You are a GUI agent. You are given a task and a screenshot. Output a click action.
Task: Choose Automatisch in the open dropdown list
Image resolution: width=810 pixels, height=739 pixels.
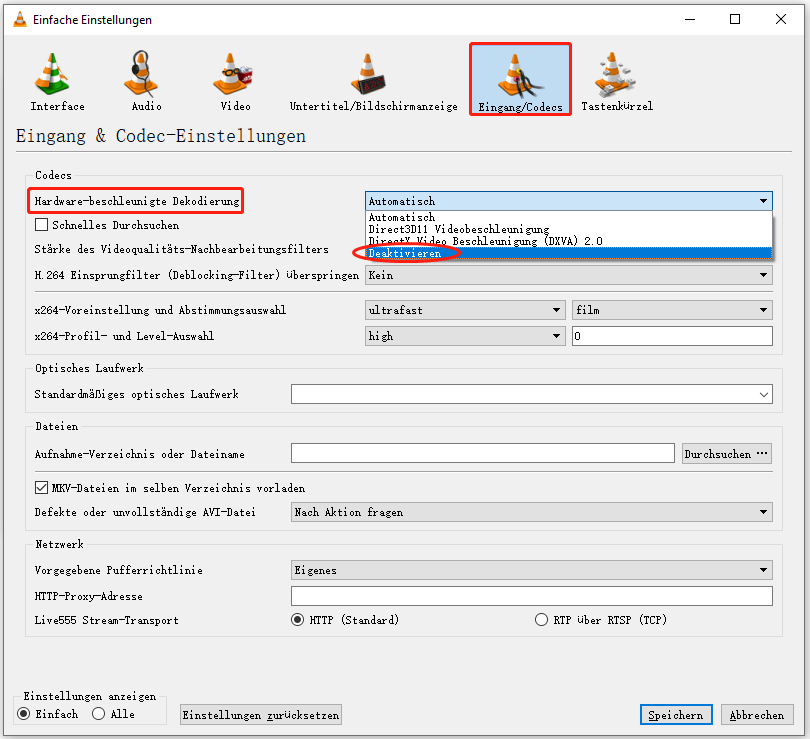569,217
